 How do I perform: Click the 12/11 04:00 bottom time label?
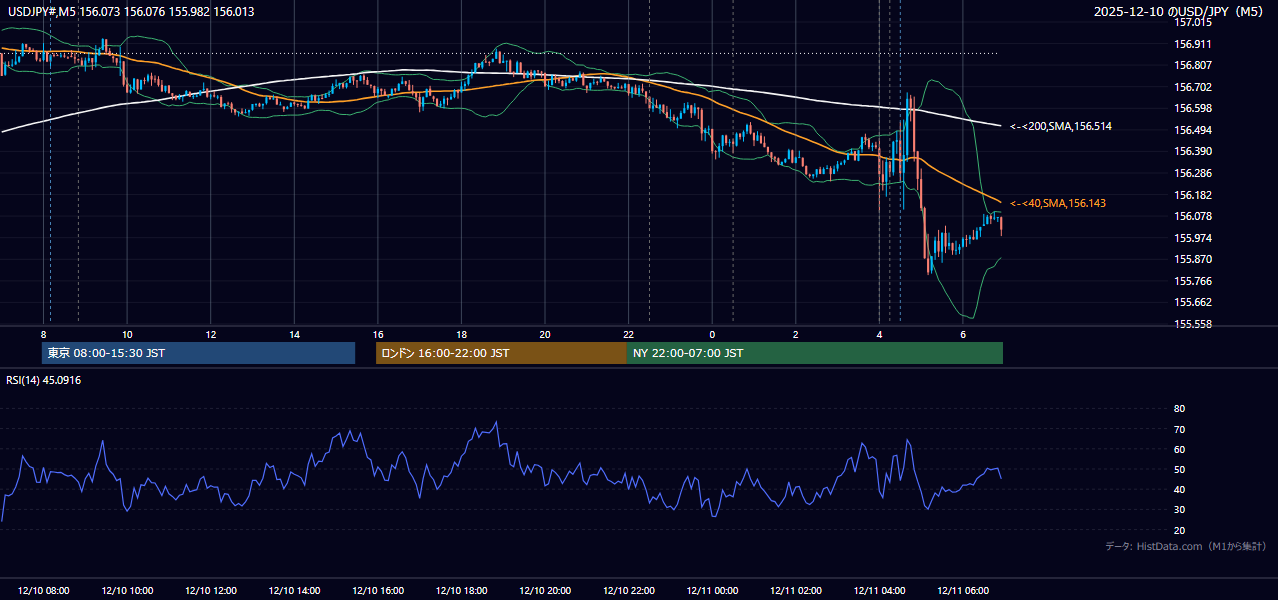pyautogui.click(x=879, y=591)
